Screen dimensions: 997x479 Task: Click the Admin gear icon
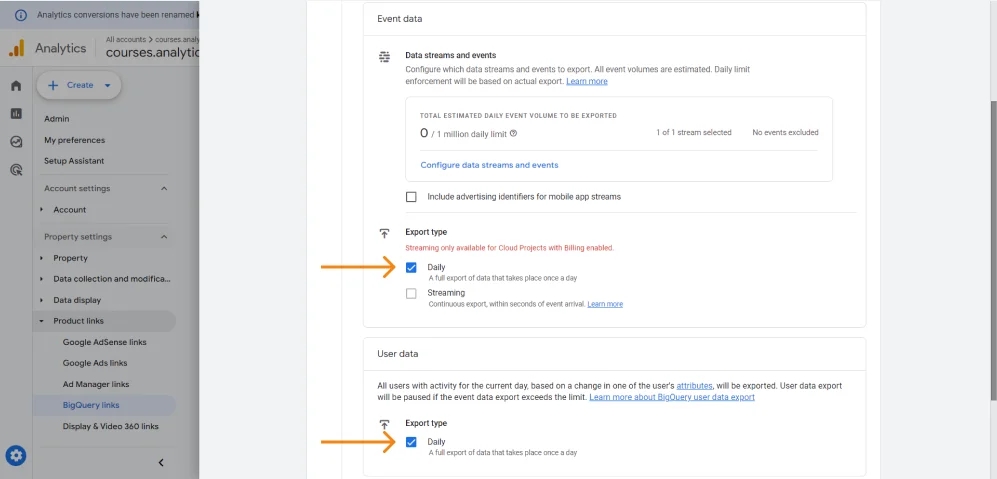pyautogui.click(x=16, y=455)
